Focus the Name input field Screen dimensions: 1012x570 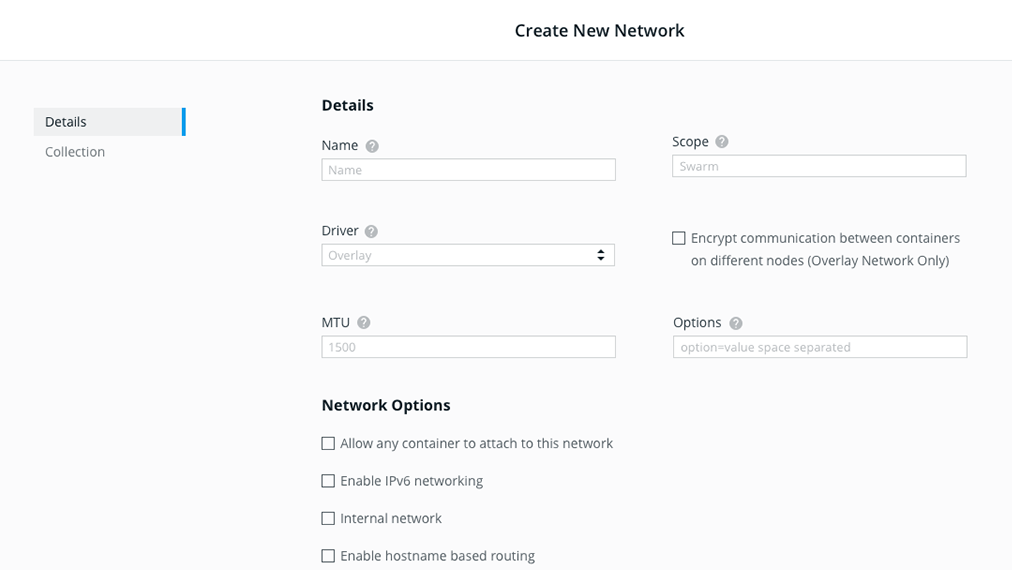469,170
